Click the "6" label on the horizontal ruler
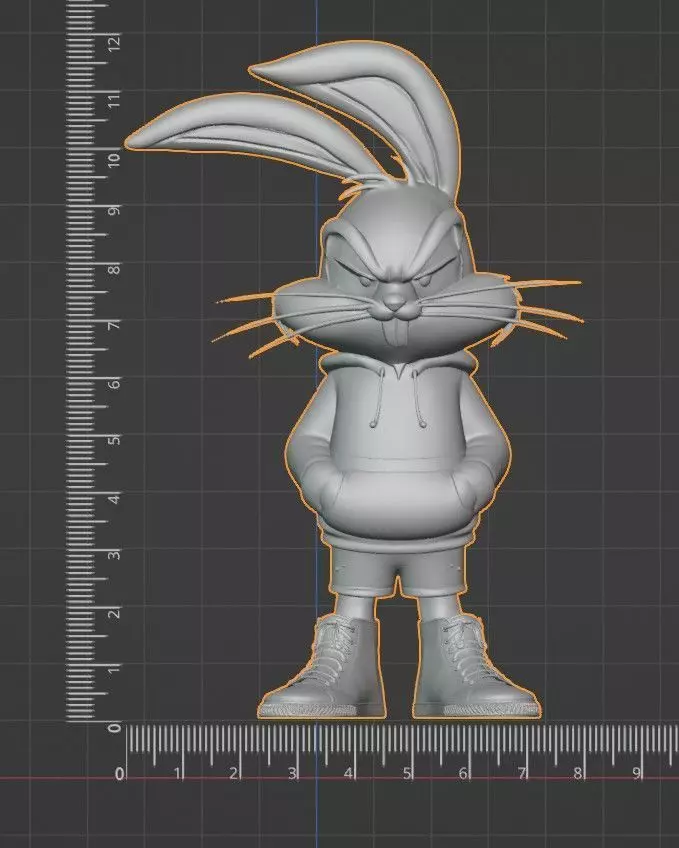This screenshot has width=679, height=848. click(x=464, y=774)
